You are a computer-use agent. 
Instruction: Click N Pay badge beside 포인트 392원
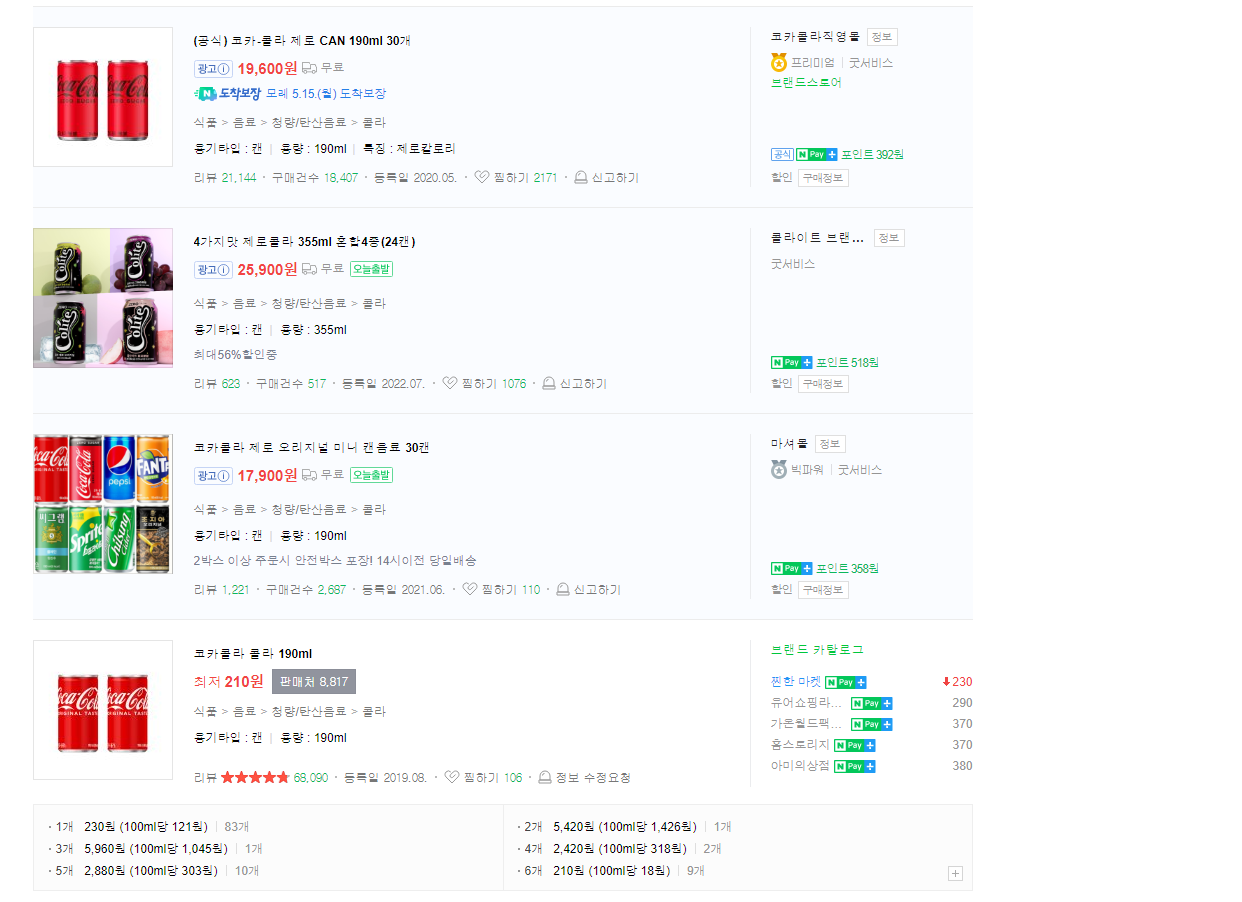(x=817, y=154)
